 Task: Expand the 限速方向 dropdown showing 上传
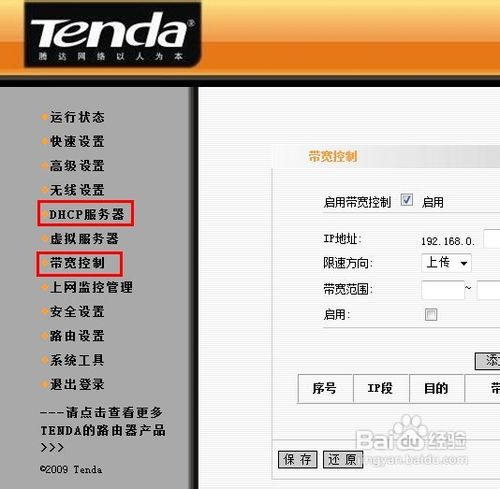(446, 263)
